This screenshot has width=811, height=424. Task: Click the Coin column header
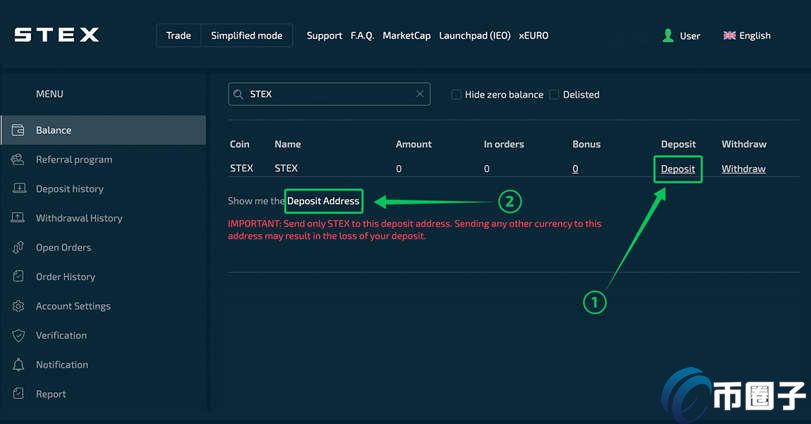click(x=239, y=144)
